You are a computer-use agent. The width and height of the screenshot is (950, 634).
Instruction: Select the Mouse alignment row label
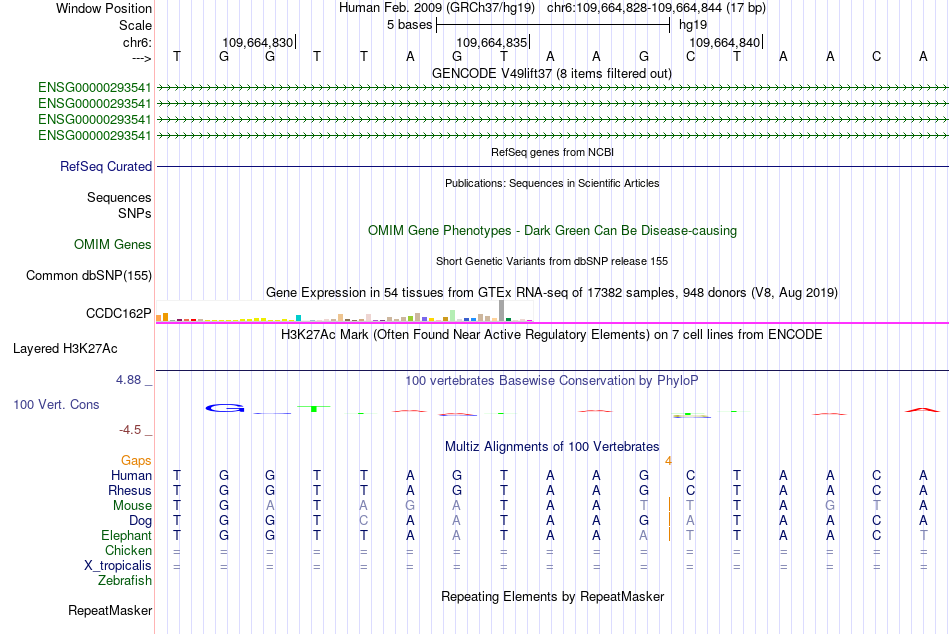pyautogui.click(x=132, y=506)
